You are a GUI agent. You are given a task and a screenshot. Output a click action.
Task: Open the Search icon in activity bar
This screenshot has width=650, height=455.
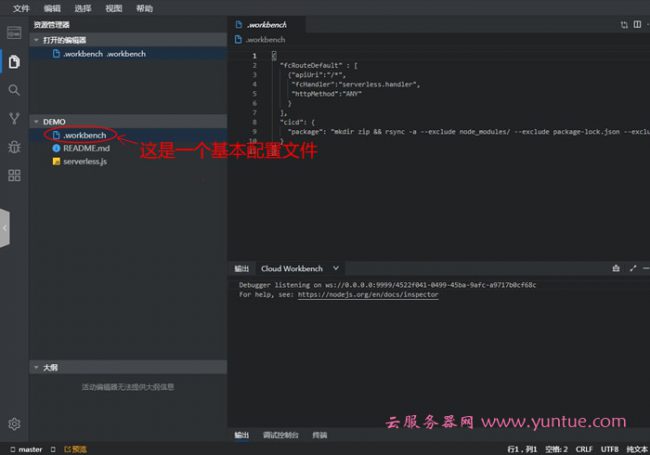point(14,90)
